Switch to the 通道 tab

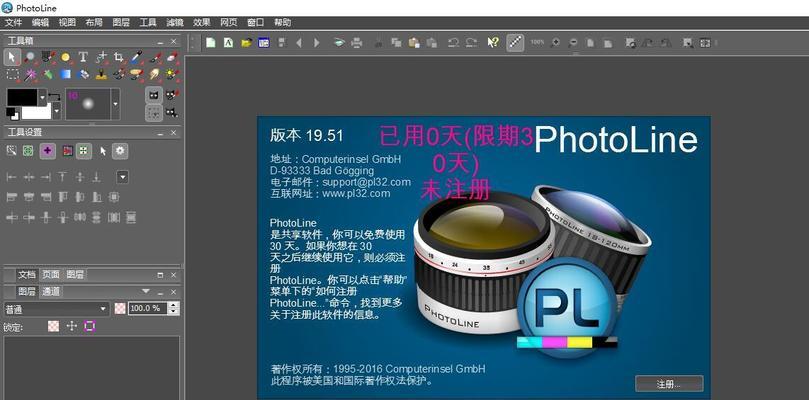(51, 292)
